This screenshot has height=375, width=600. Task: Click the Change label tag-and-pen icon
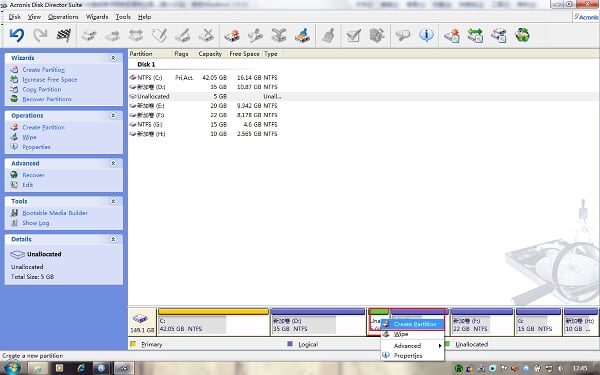[159, 36]
